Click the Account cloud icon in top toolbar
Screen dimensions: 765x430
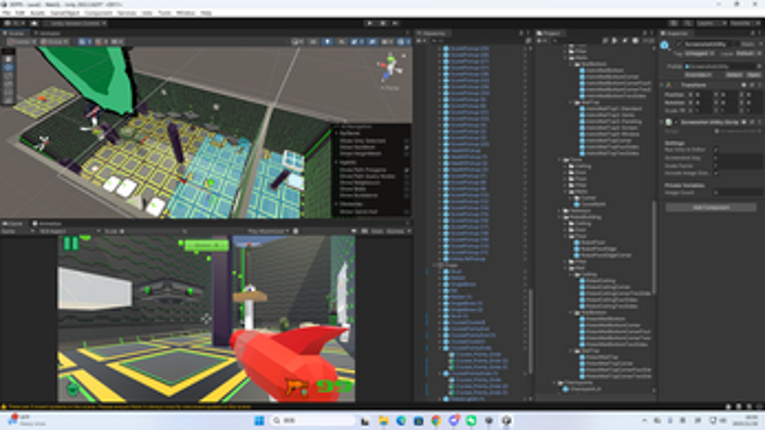click(34, 23)
